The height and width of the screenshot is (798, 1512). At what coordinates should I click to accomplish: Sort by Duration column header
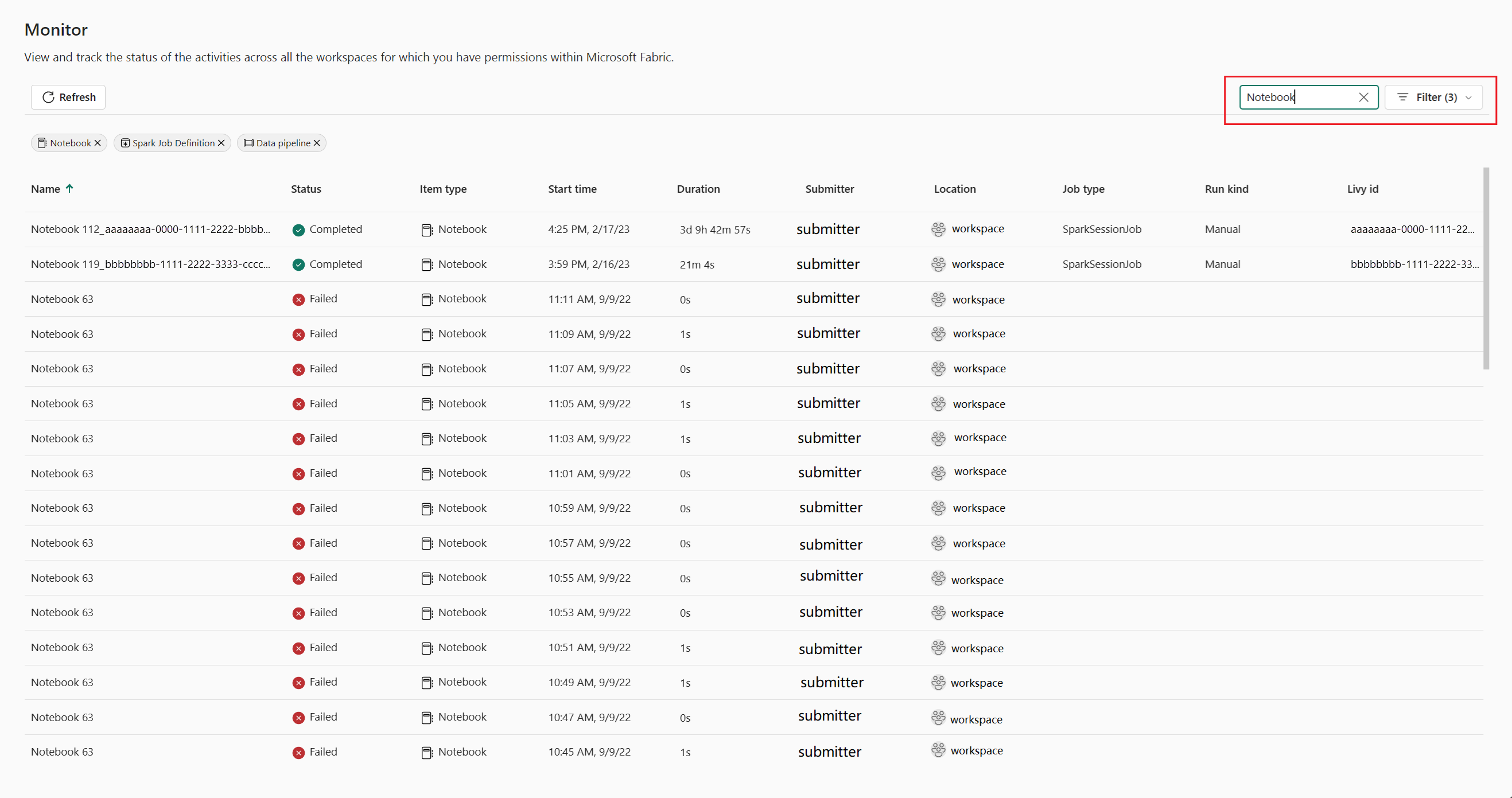(x=698, y=189)
